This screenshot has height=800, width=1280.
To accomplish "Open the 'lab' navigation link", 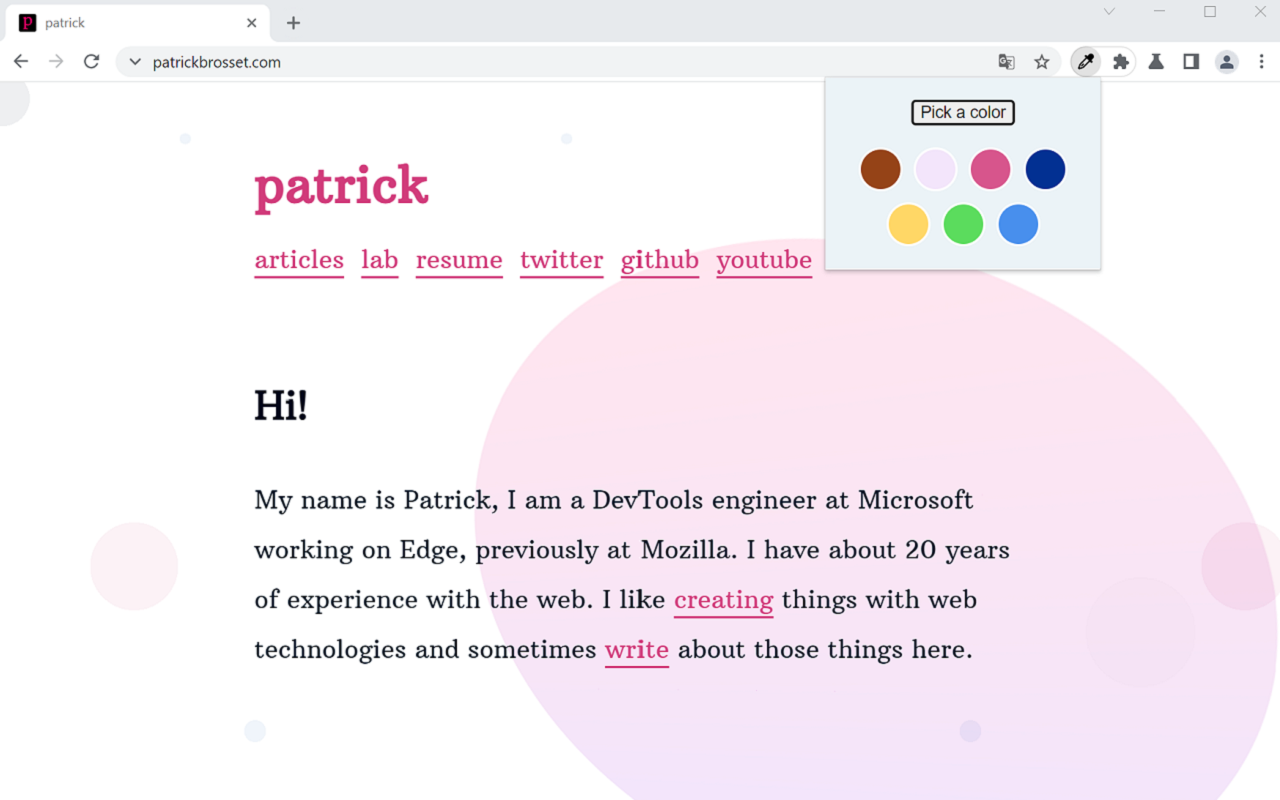I will tap(380, 261).
